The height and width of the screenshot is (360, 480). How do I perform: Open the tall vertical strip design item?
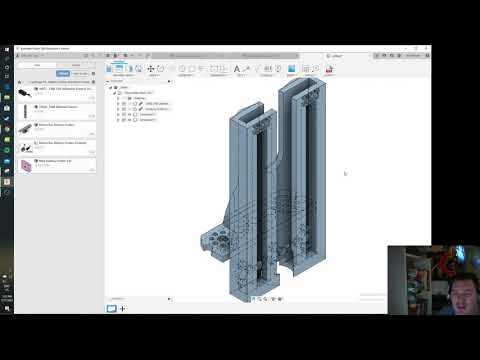coord(57,111)
